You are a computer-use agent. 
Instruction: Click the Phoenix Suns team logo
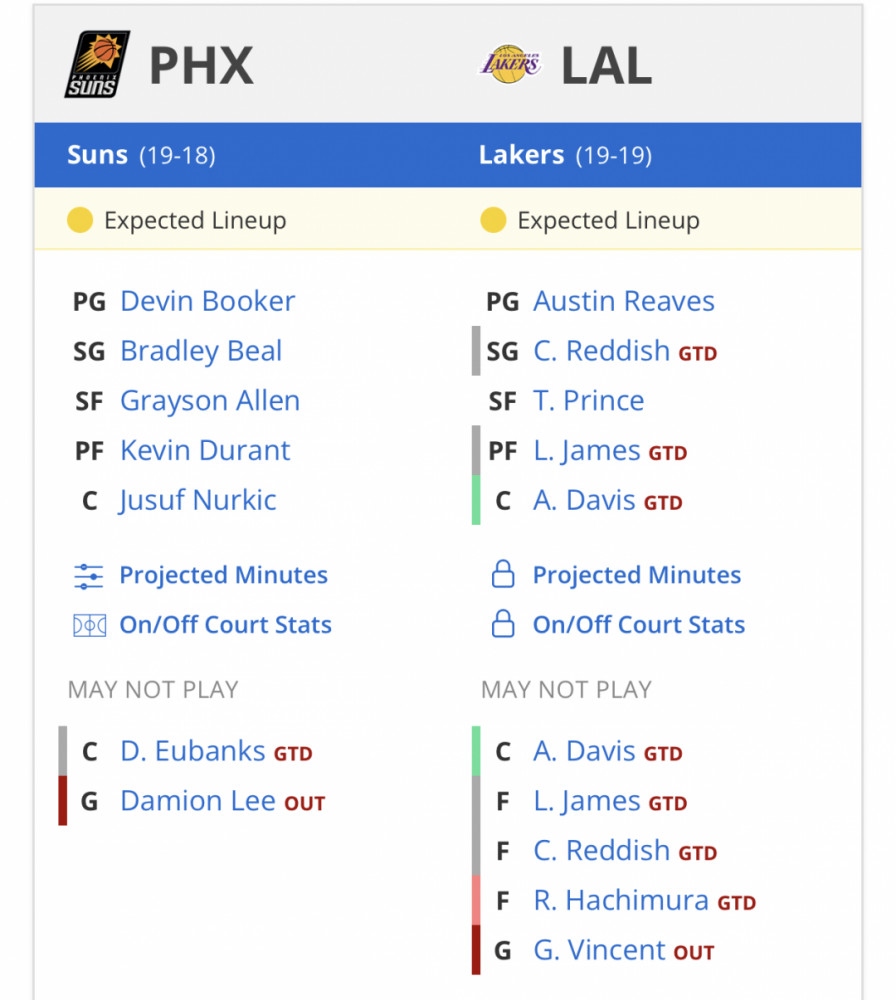(x=97, y=64)
